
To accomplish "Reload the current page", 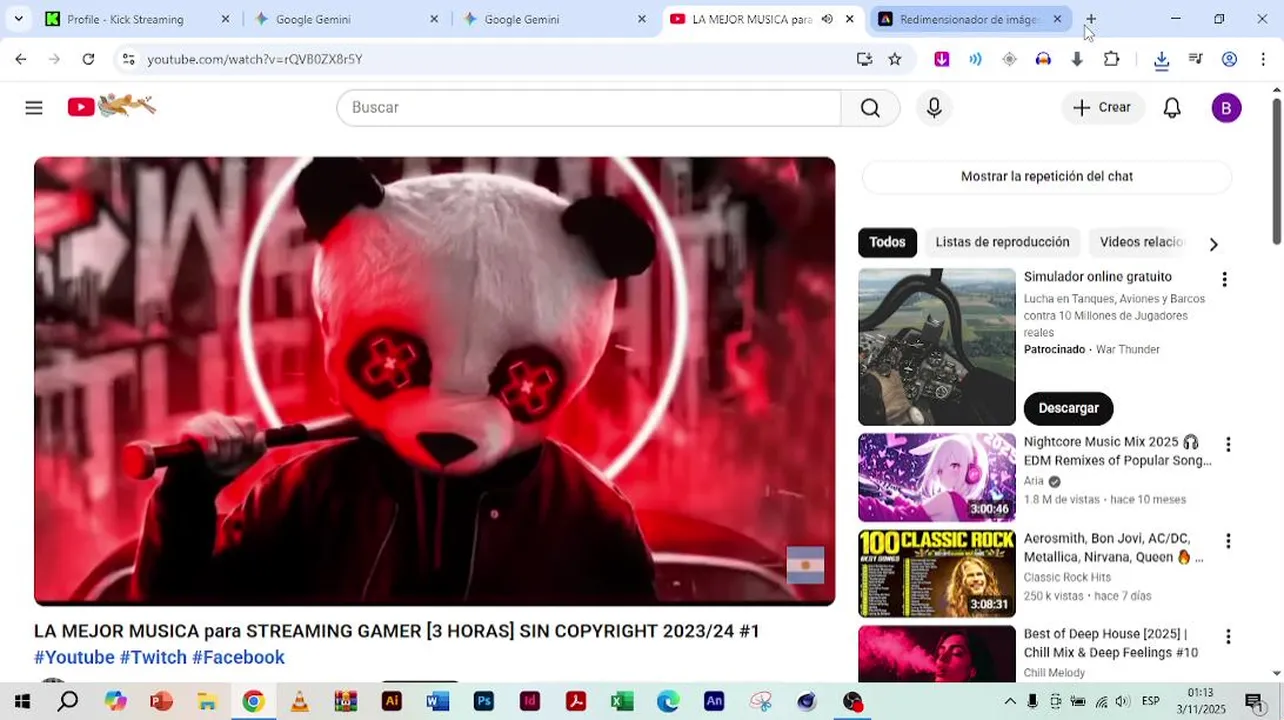I will [88, 59].
